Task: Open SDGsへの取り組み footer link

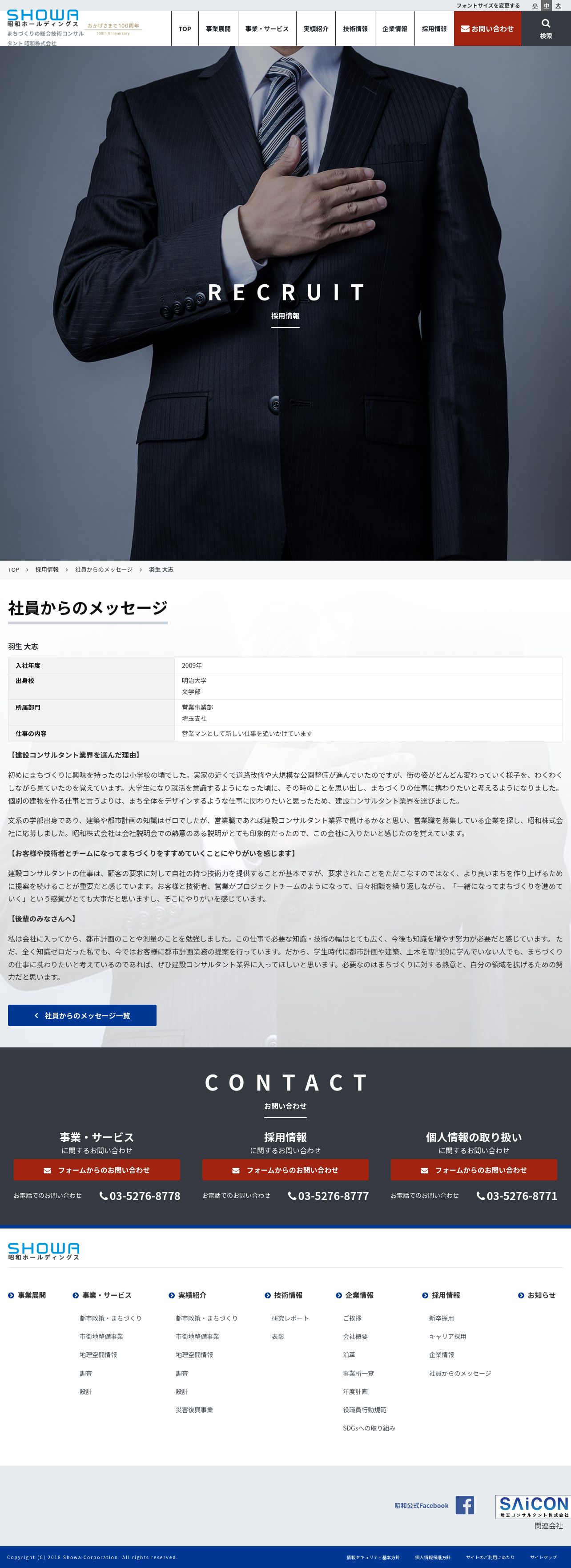Action: pyautogui.click(x=369, y=1429)
